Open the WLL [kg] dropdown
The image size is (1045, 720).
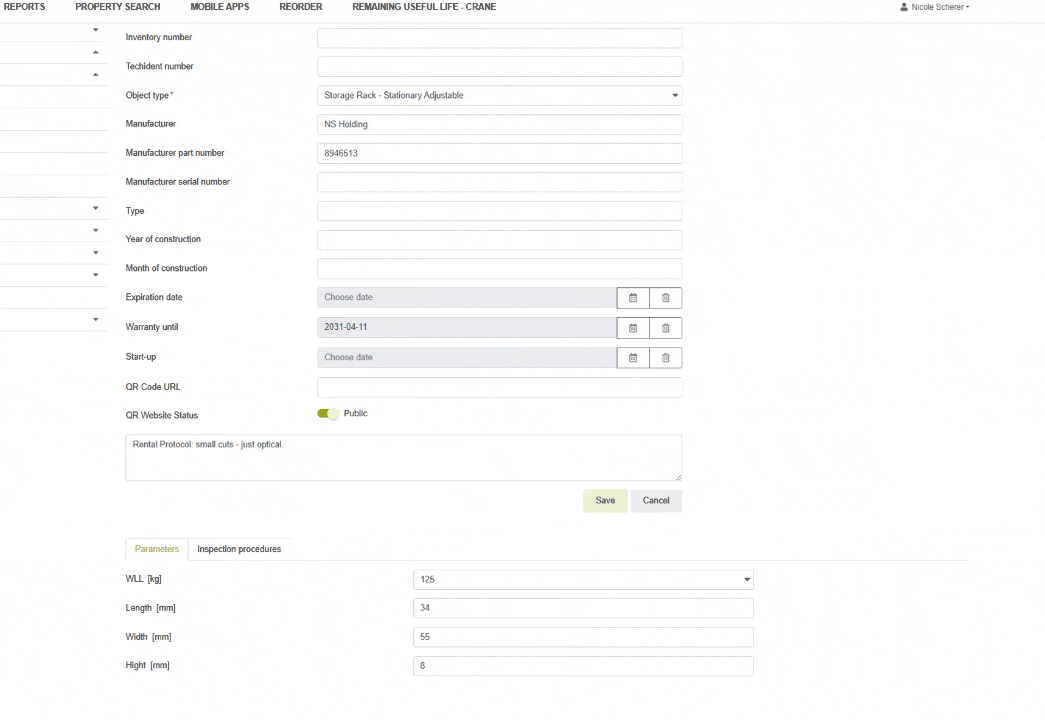(745, 578)
